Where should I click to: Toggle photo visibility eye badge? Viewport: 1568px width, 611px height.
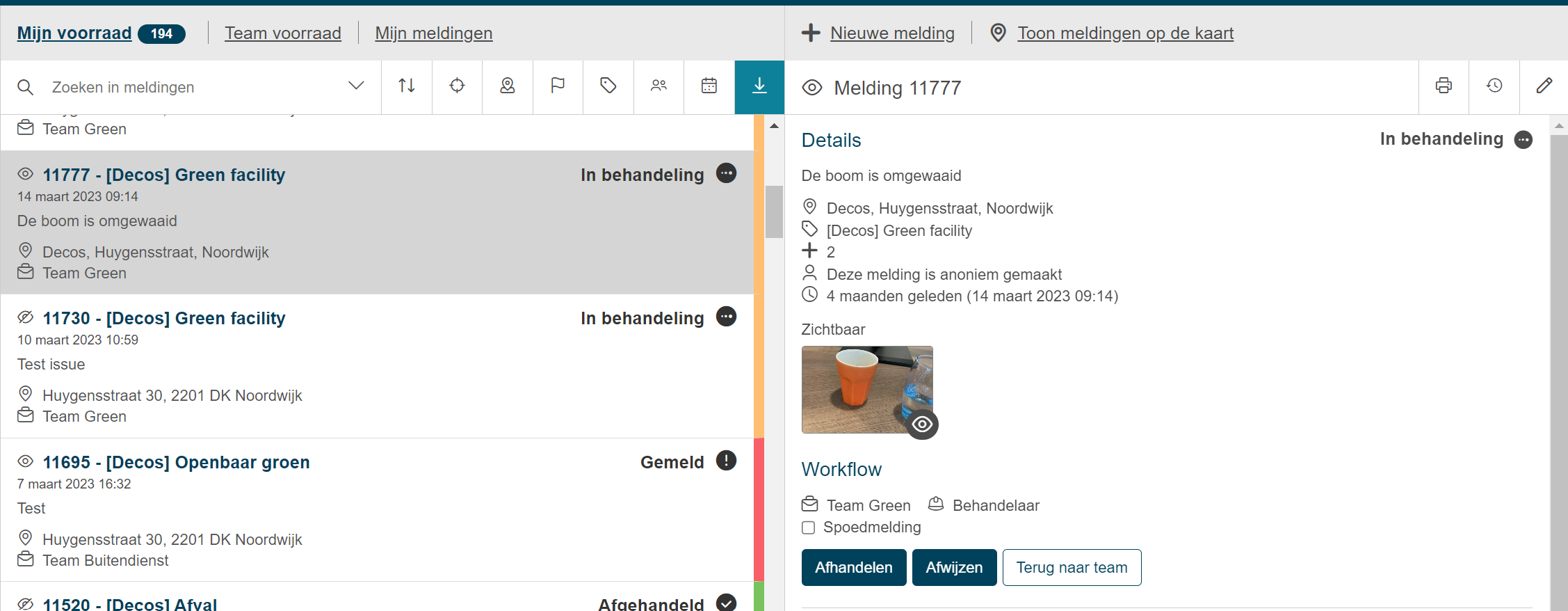922,424
